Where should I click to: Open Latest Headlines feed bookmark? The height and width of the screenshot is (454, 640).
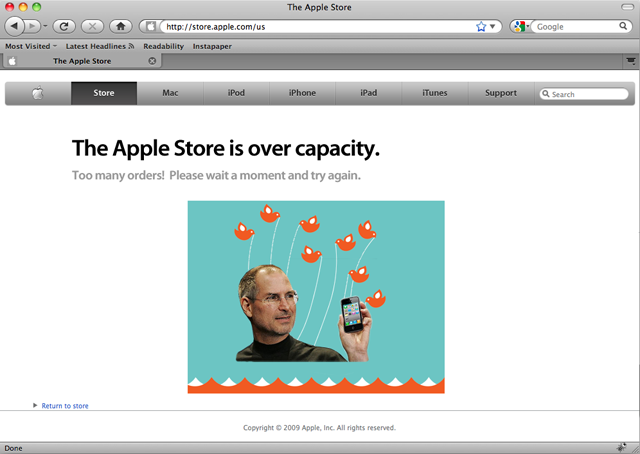pos(100,46)
